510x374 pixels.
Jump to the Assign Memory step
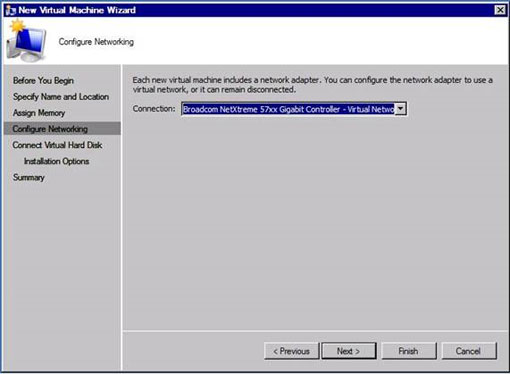coord(39,113)
